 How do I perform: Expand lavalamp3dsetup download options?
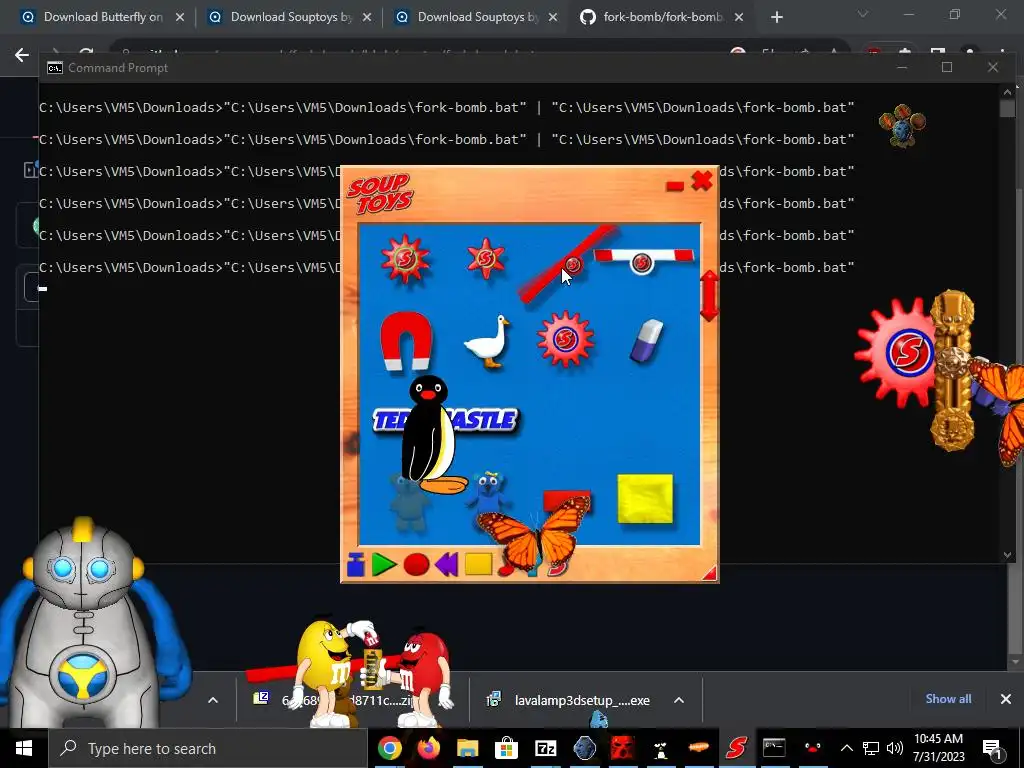[x=679, y=700]
